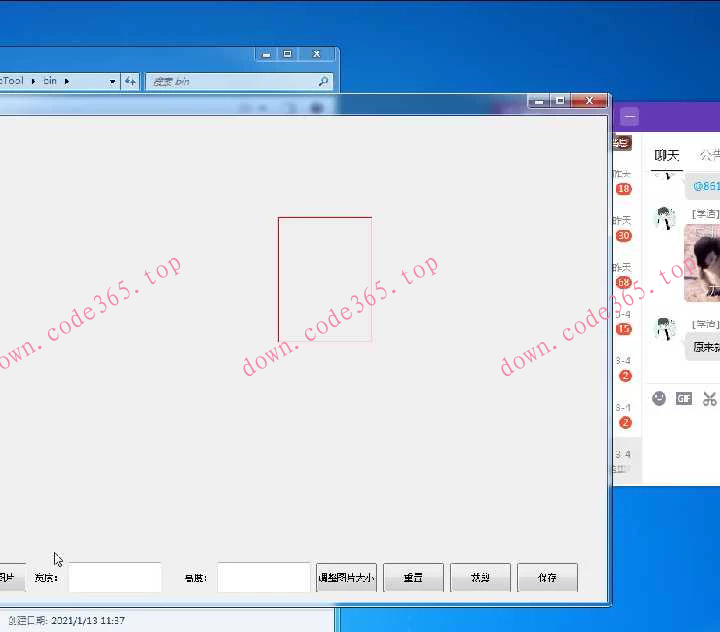This screenshot has width=720, height=632.
Task: Click the scissors screenshot icon in chat
Action: click(709, 399)
